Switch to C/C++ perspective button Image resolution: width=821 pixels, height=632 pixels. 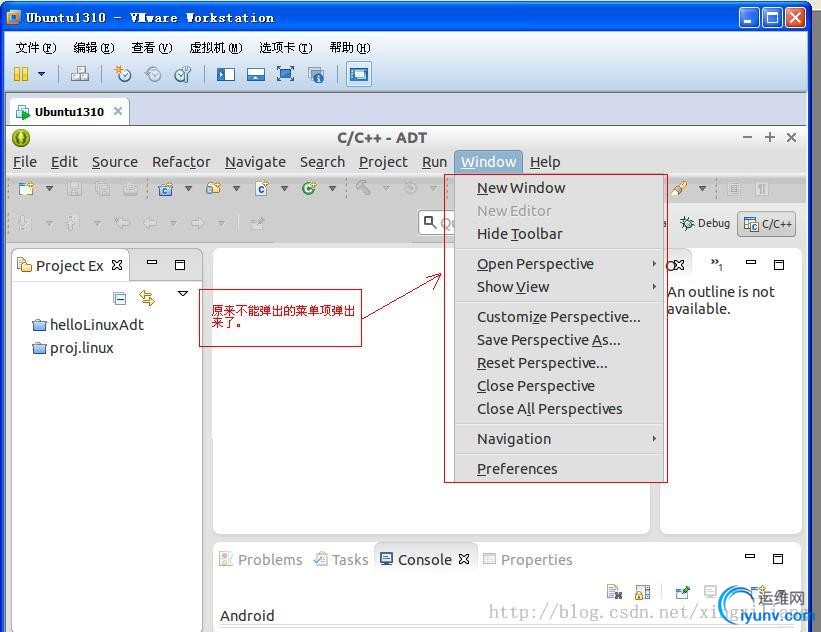pyautogui.click(x=767, y=224)
